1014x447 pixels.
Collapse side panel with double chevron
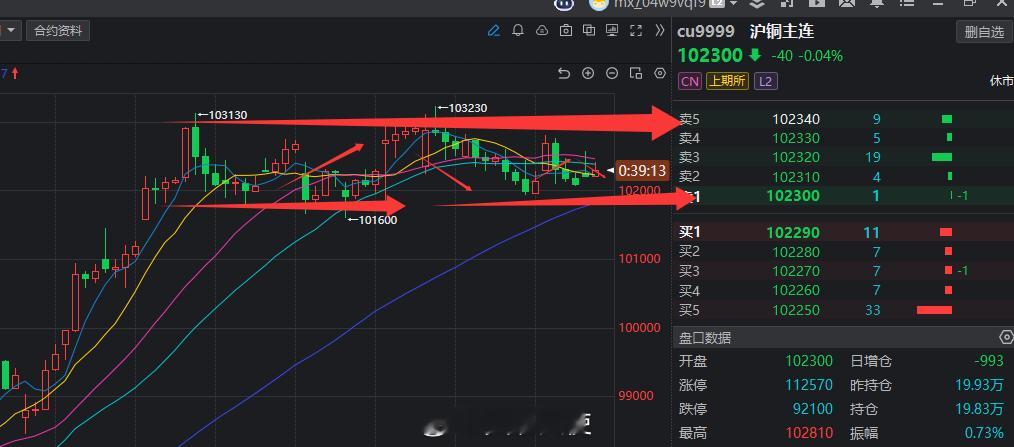coord(660,30)
